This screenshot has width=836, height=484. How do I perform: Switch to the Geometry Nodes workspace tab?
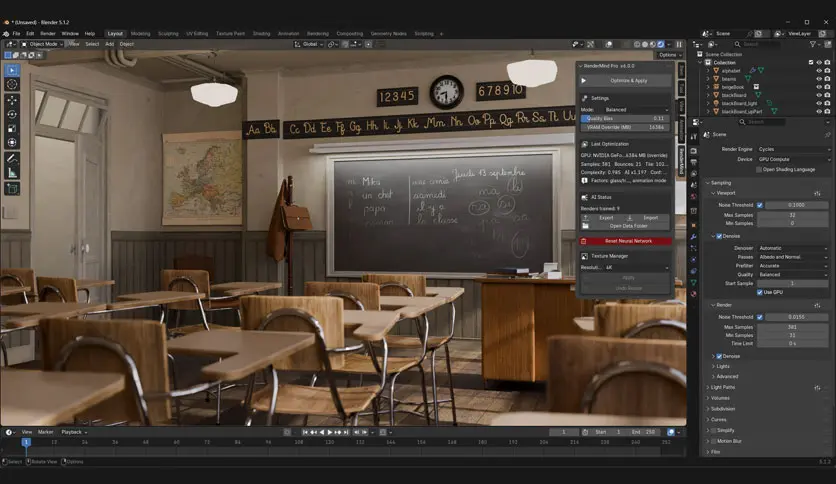389,34
